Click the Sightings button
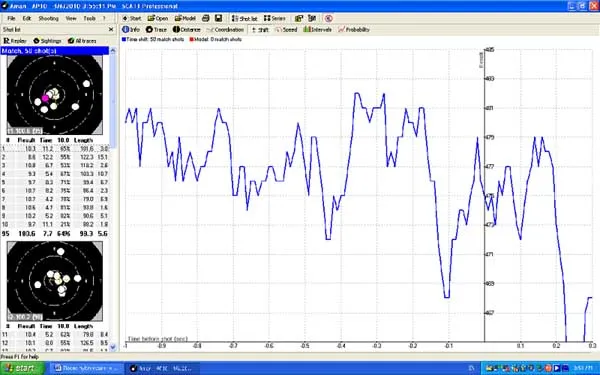Viewport: 600px width, 375px height. (47, 41)
